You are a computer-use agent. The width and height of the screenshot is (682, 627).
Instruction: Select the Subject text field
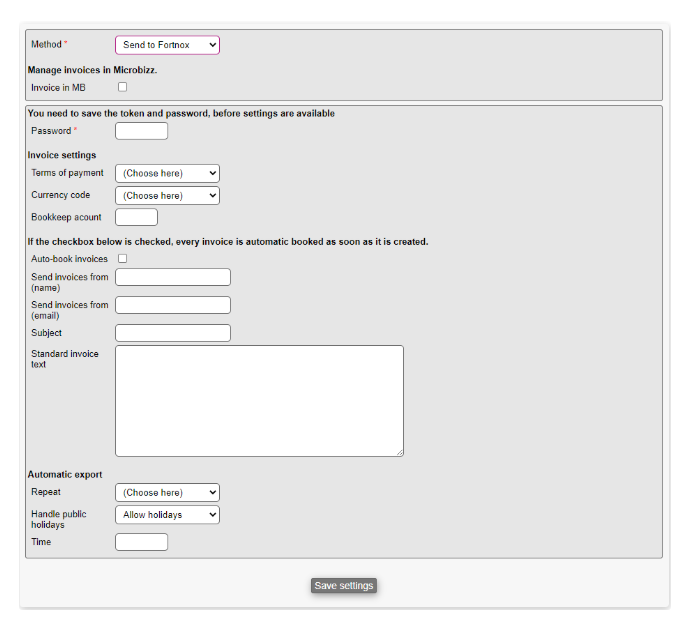point(173,333)
